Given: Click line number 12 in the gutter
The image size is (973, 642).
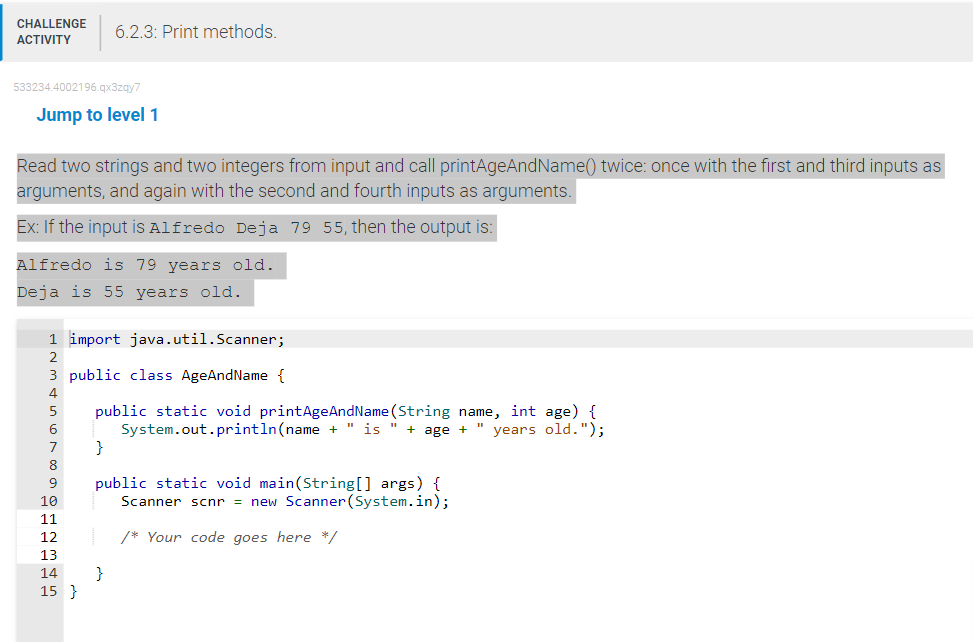Looking at the screenshot, I should click(x=52, y=537).
